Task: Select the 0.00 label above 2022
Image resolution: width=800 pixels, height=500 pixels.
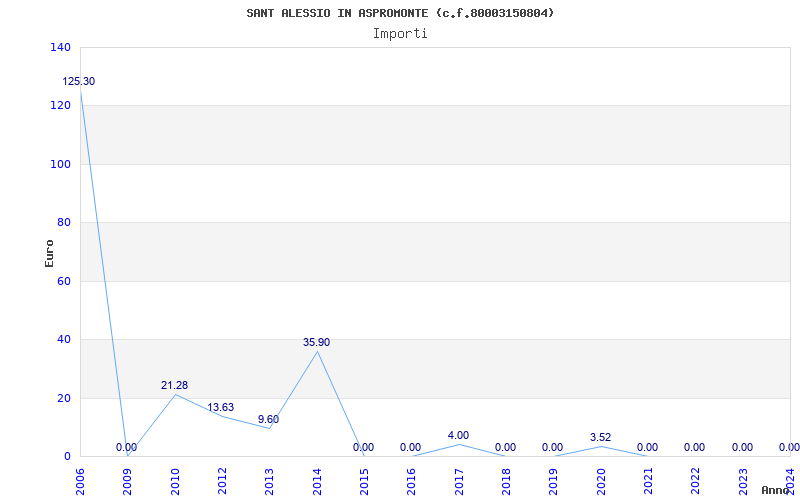Action: [x=694, y=447]
